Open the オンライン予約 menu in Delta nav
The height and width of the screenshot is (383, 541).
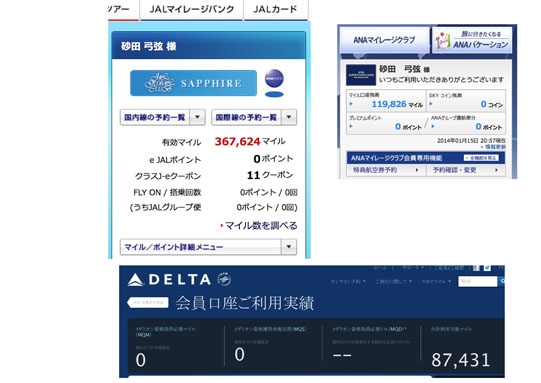click(348, 282)
